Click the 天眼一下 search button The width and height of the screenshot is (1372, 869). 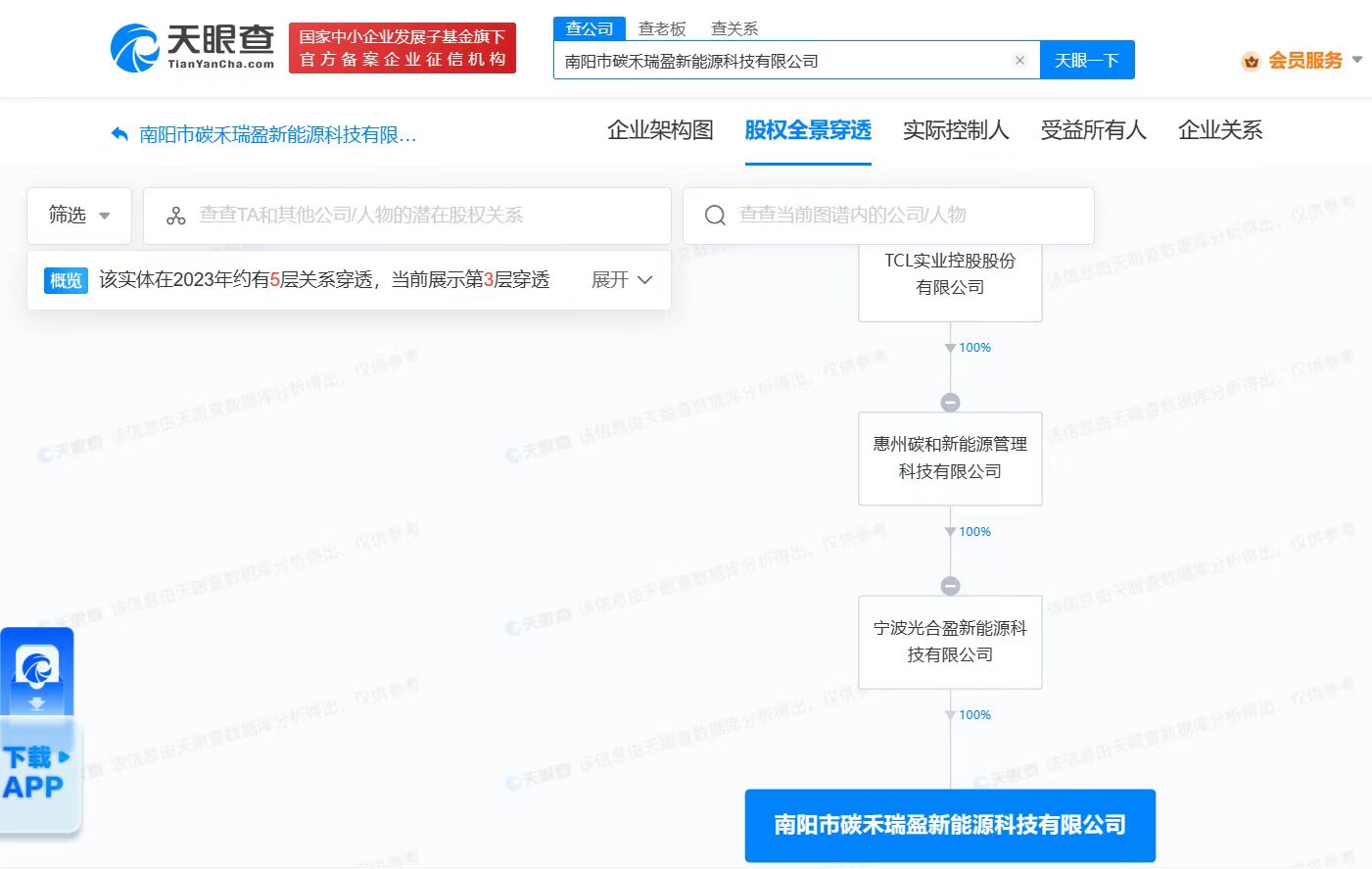point(1086,60)
